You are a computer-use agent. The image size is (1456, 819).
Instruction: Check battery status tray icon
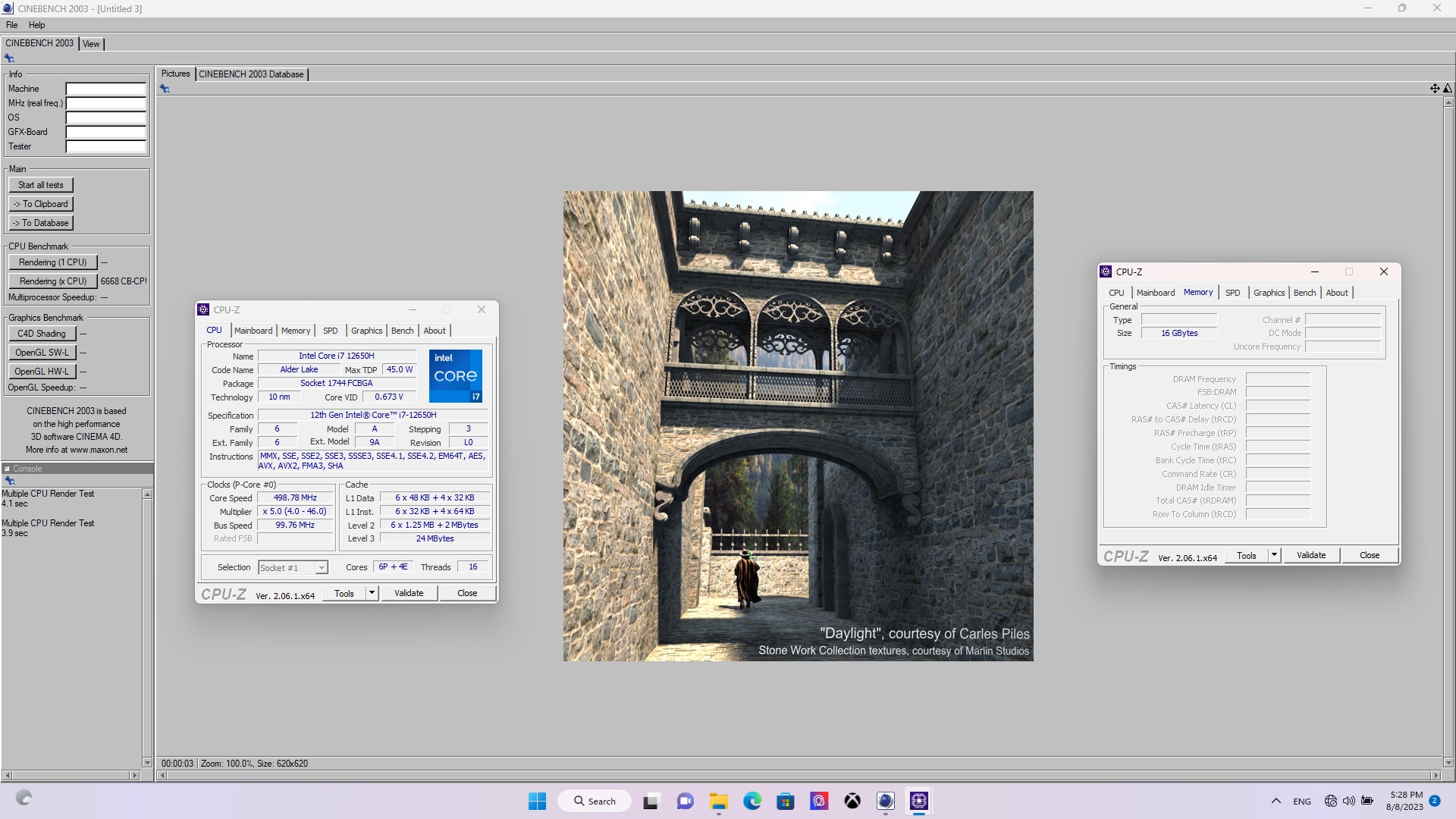coord(1367,801)
